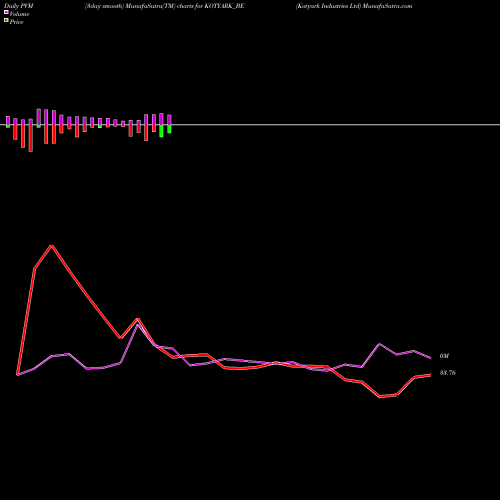The image size is (500, 500).
Task: Click the 3day smooth MunafaSutra charts header text
Action: click(164, 6)
